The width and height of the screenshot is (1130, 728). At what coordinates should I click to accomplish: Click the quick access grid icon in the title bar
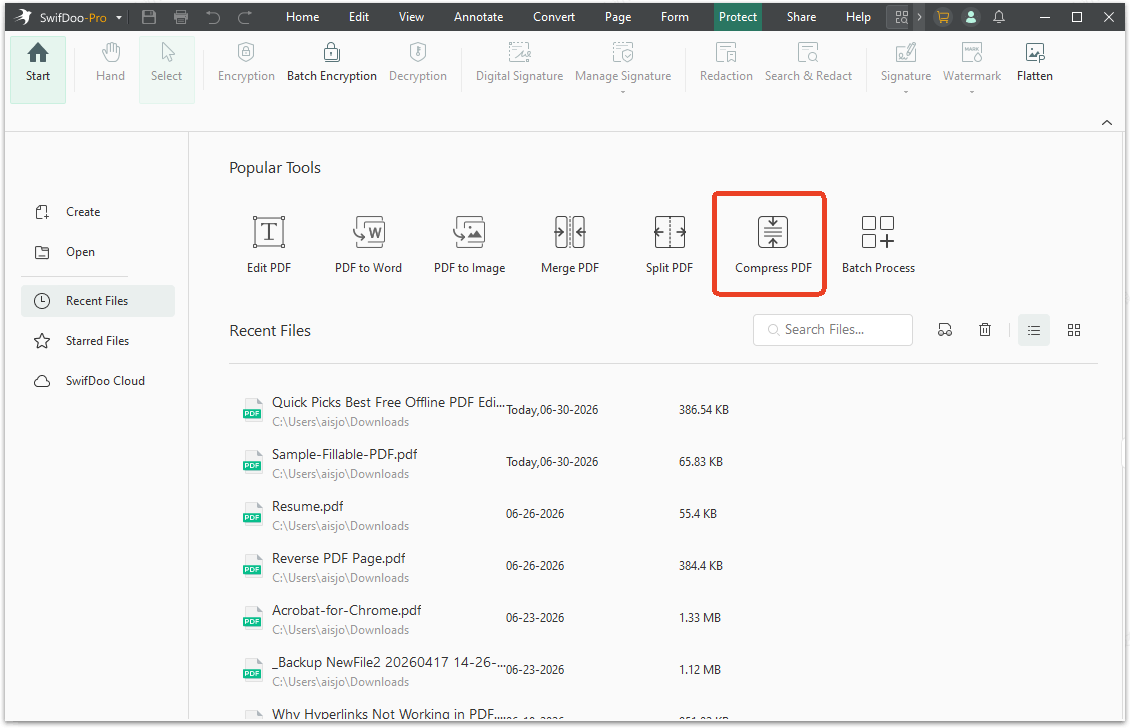(x=901, y=17)
